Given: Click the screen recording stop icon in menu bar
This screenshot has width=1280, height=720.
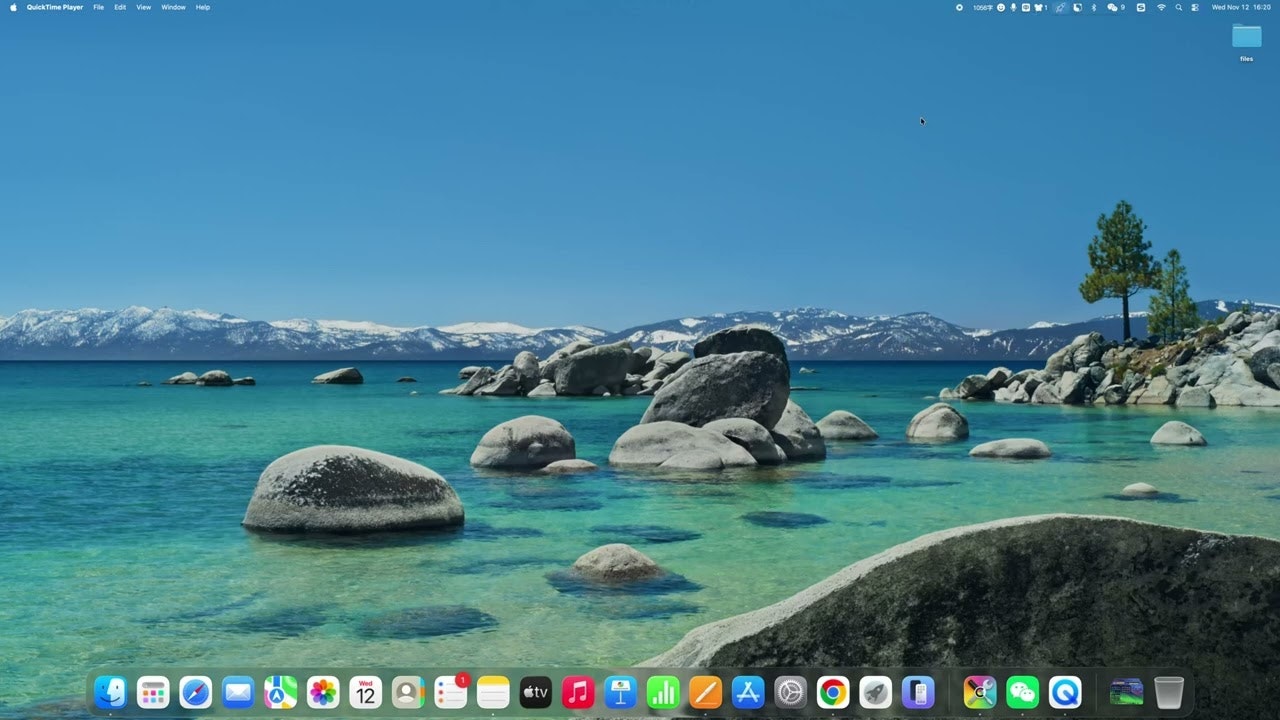Looking at the screenshot, I should (x=959, y=7).
